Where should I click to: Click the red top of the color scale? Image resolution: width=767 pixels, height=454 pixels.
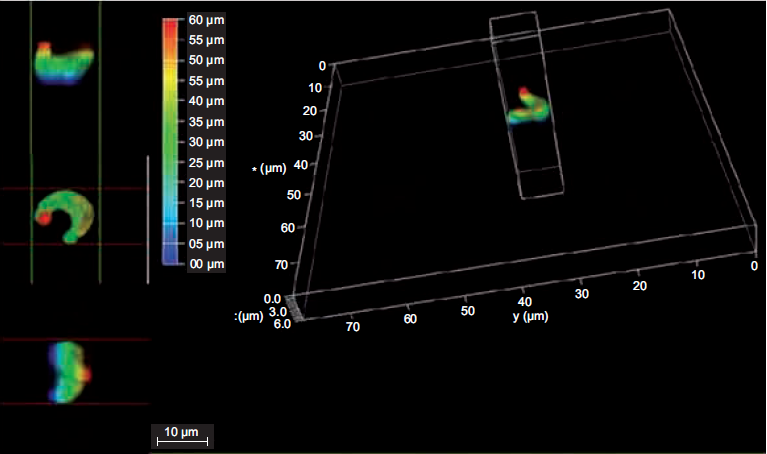pos(173,24)
